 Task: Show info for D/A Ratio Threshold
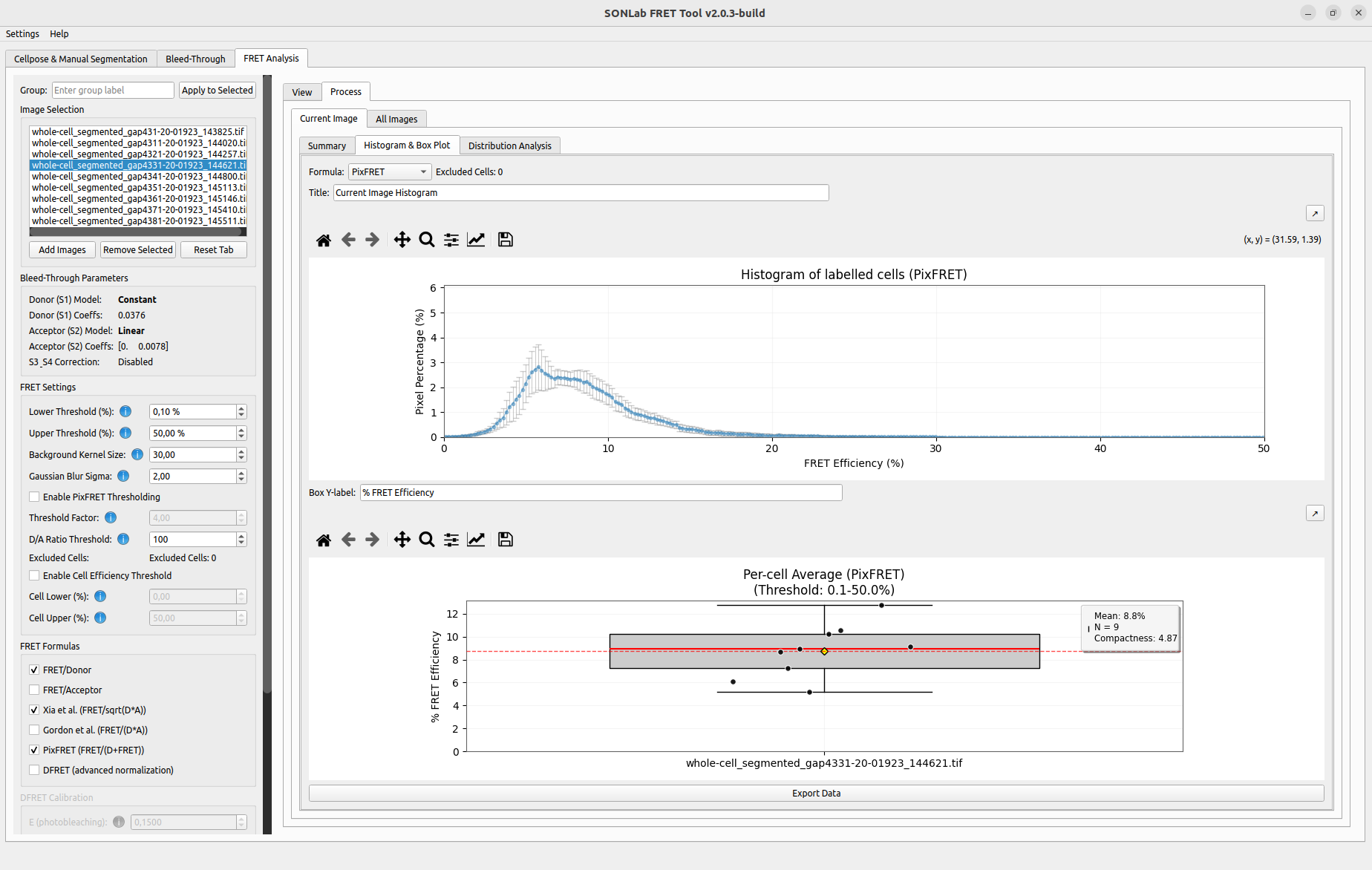click(123, 539)
